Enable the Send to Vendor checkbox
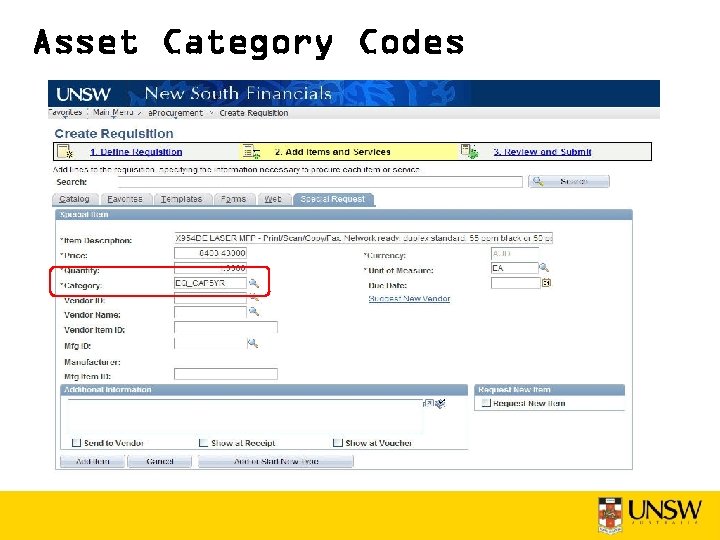The width and height of the screenshot is (720, 540). (76, 443)
